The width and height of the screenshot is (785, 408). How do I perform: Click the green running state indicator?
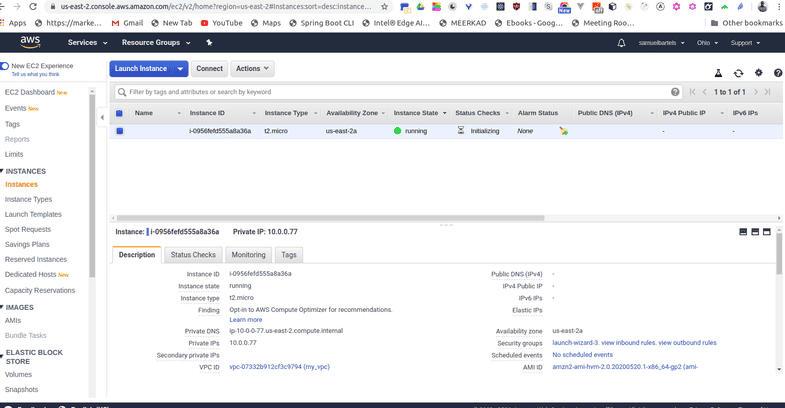click(x=398, y=131)
